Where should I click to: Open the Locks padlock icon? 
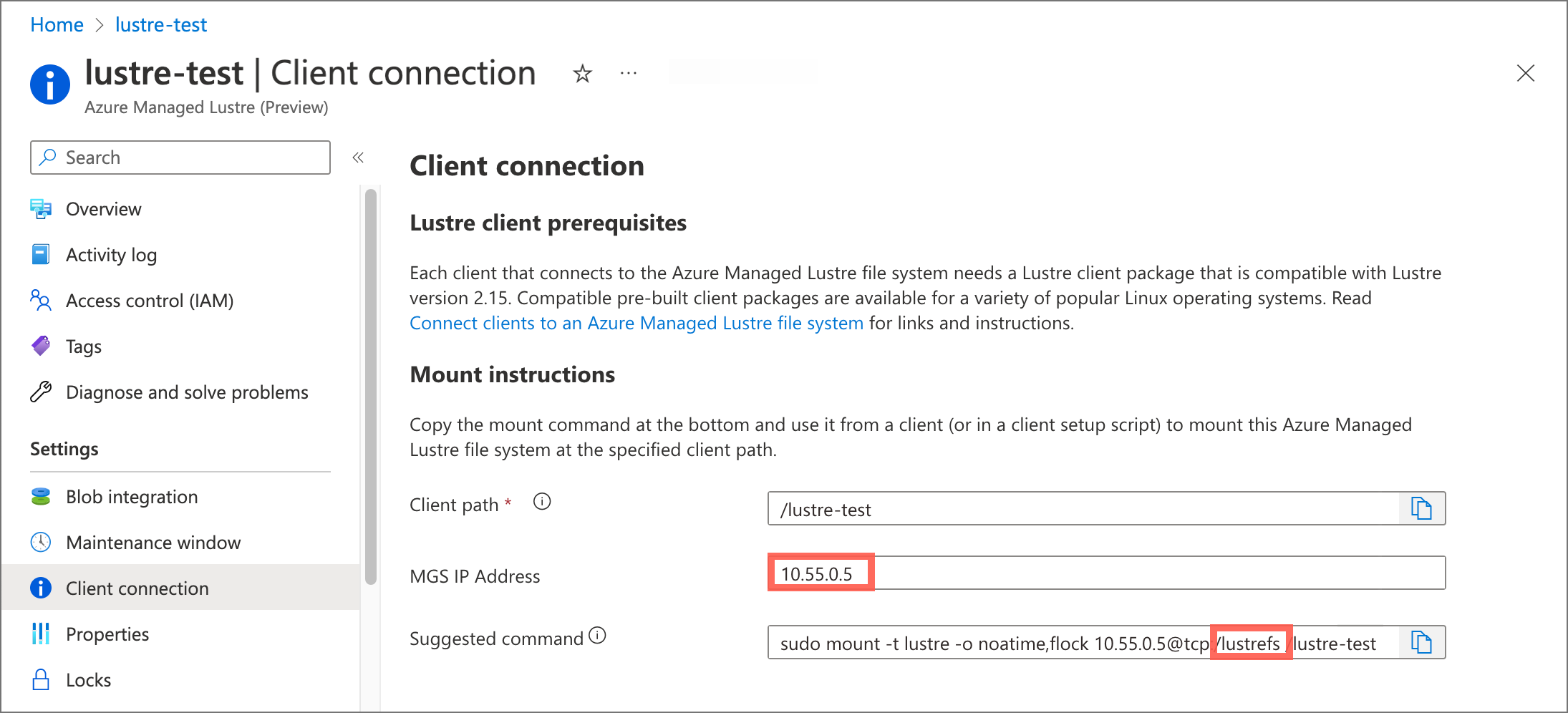(41, 679)
